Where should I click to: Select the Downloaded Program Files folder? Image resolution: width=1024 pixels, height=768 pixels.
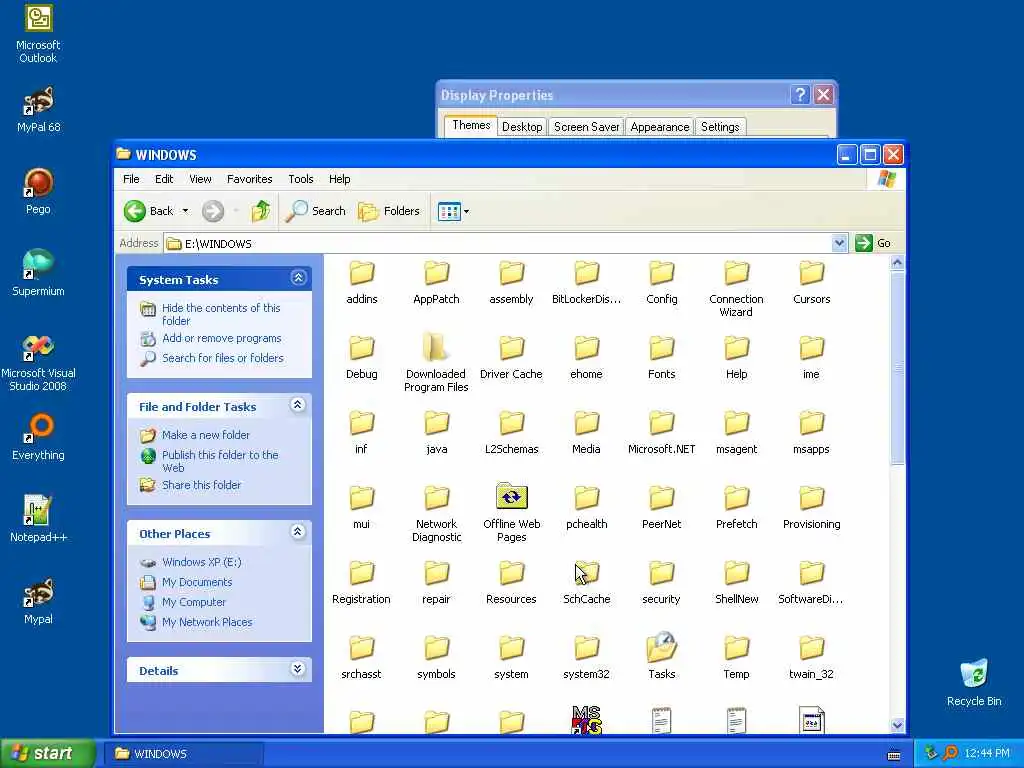point(436,363)
